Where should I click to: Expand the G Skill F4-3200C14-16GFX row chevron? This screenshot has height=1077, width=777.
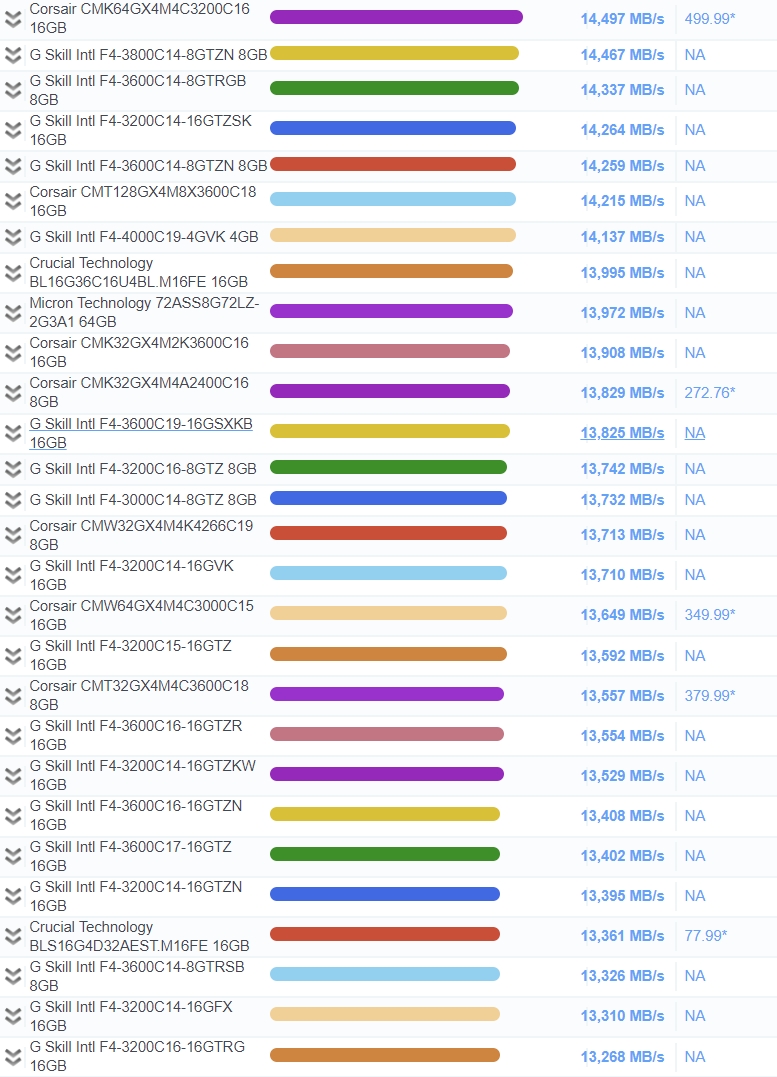[13, 1015]
